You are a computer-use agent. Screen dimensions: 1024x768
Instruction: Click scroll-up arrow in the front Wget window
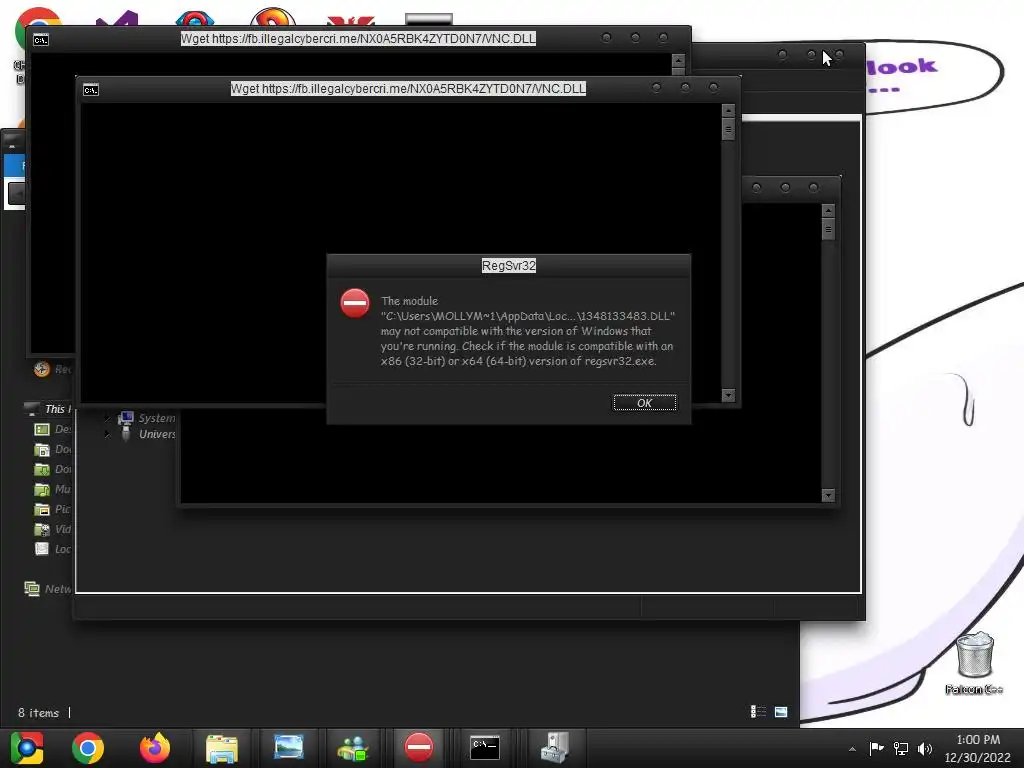click(728, 110)
